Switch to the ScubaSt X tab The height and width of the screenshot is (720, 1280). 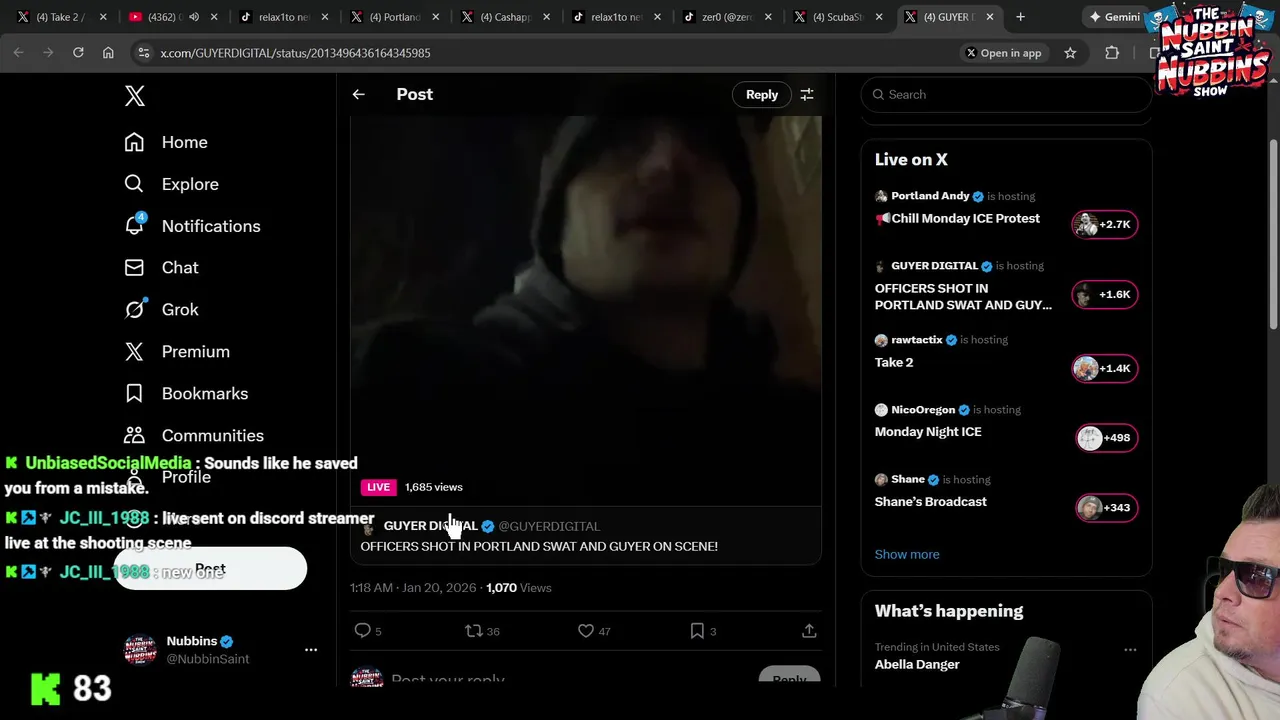[x=838, y=17]
